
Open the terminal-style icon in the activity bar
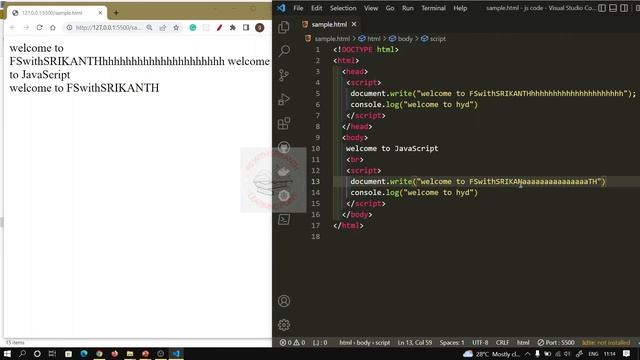pos(284,220)
